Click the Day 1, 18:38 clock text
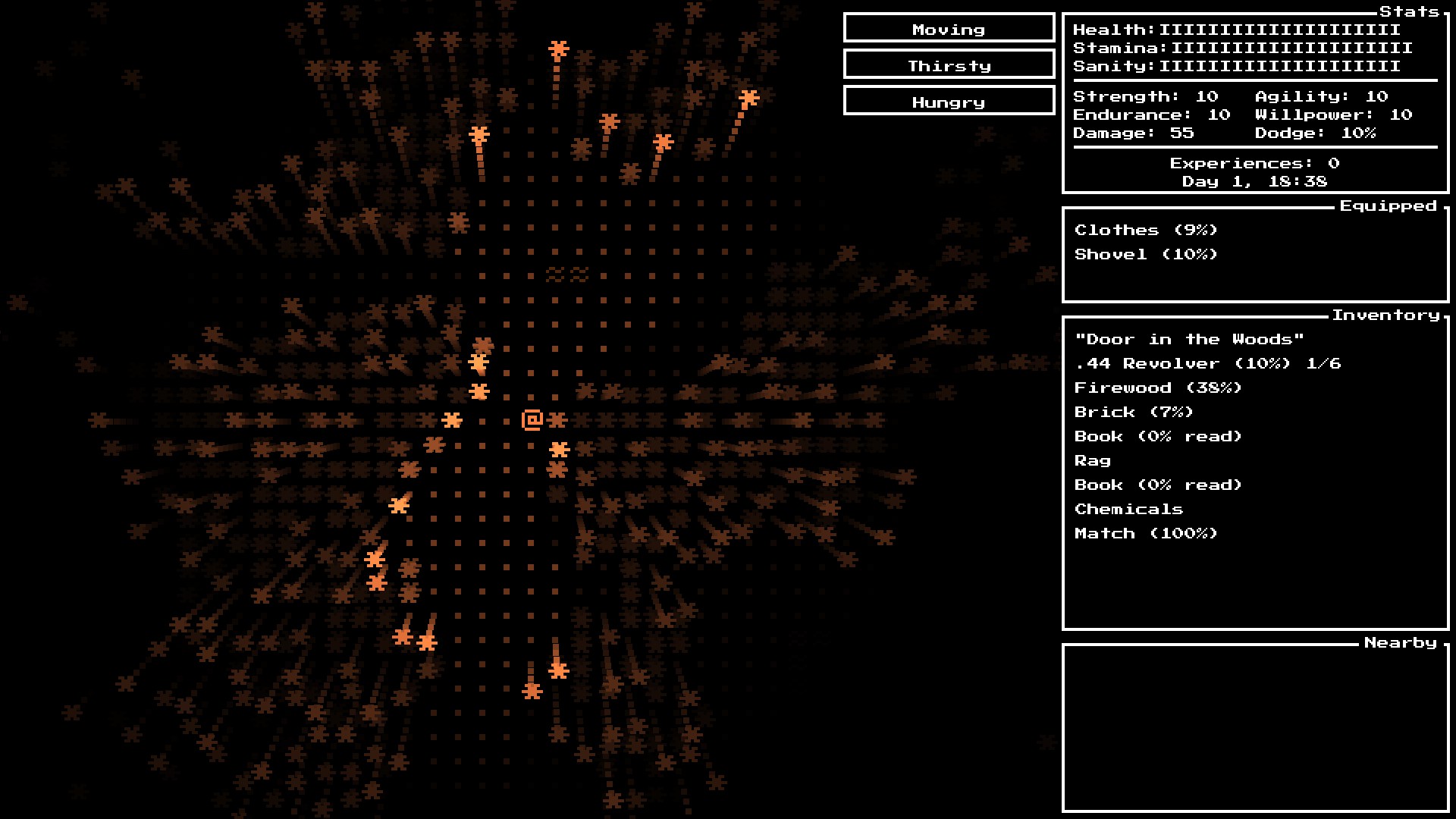 [1254, 181]
